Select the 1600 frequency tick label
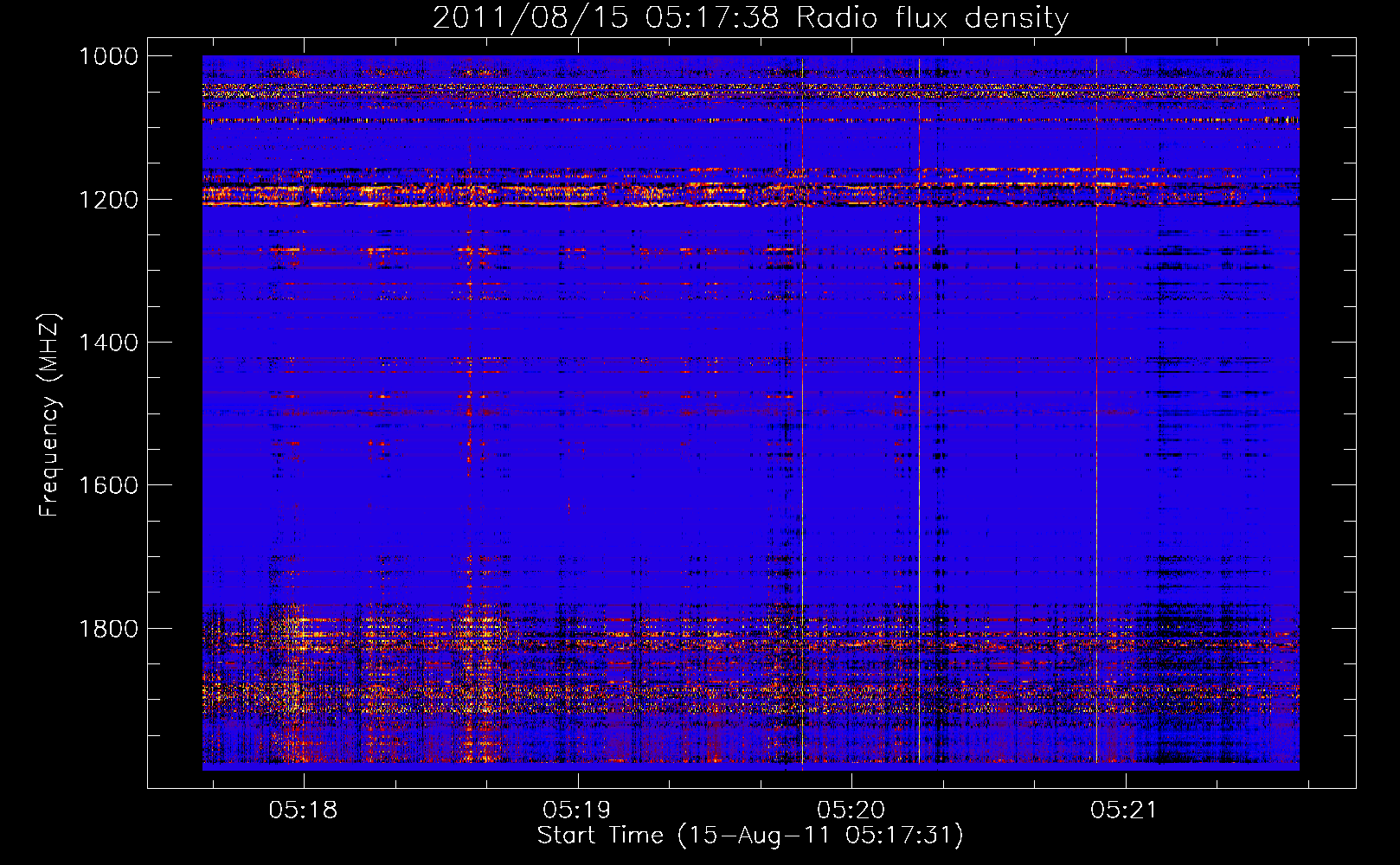1400x865 pixels. (108, 485)
